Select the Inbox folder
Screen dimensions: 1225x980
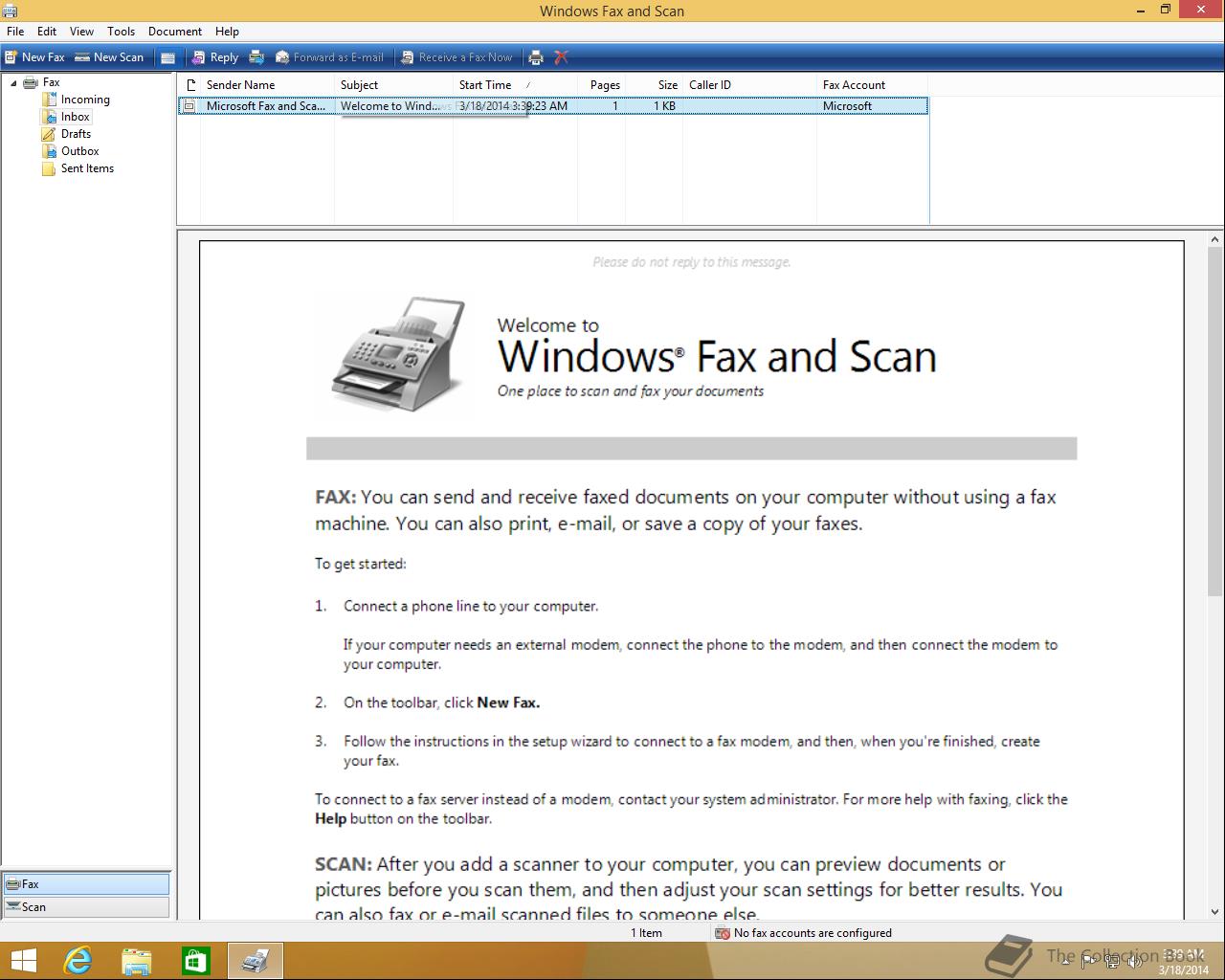(76, 117)
